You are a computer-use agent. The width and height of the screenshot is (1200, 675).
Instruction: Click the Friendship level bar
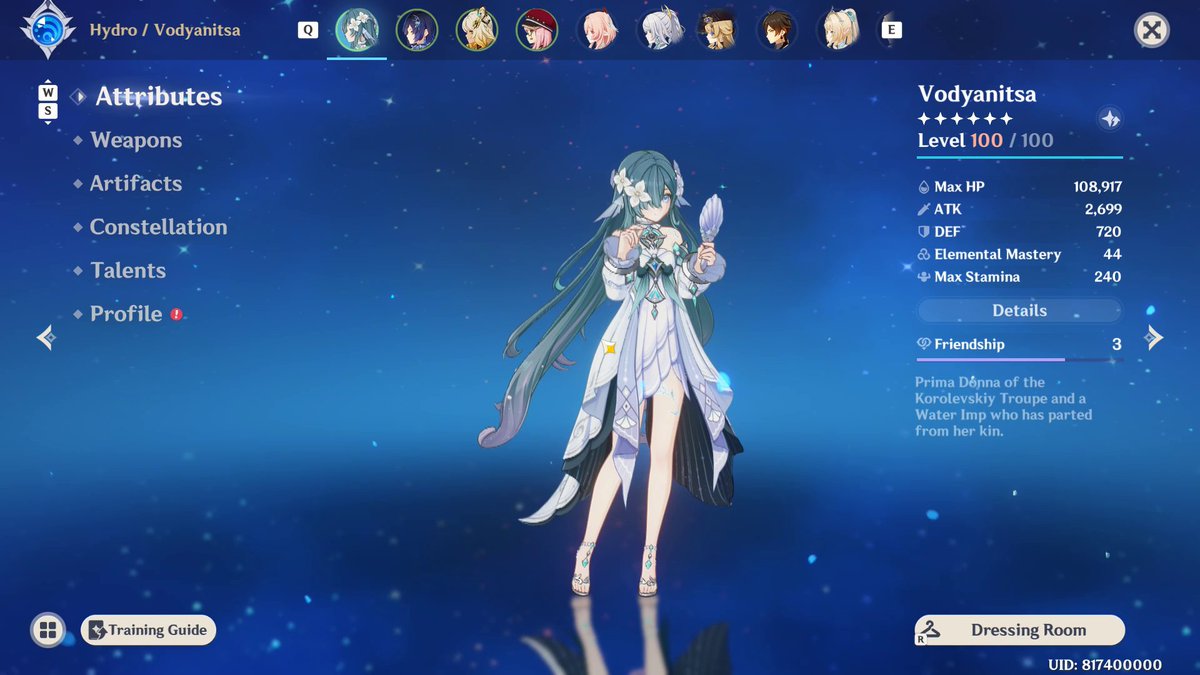[x=1019, y=358]
